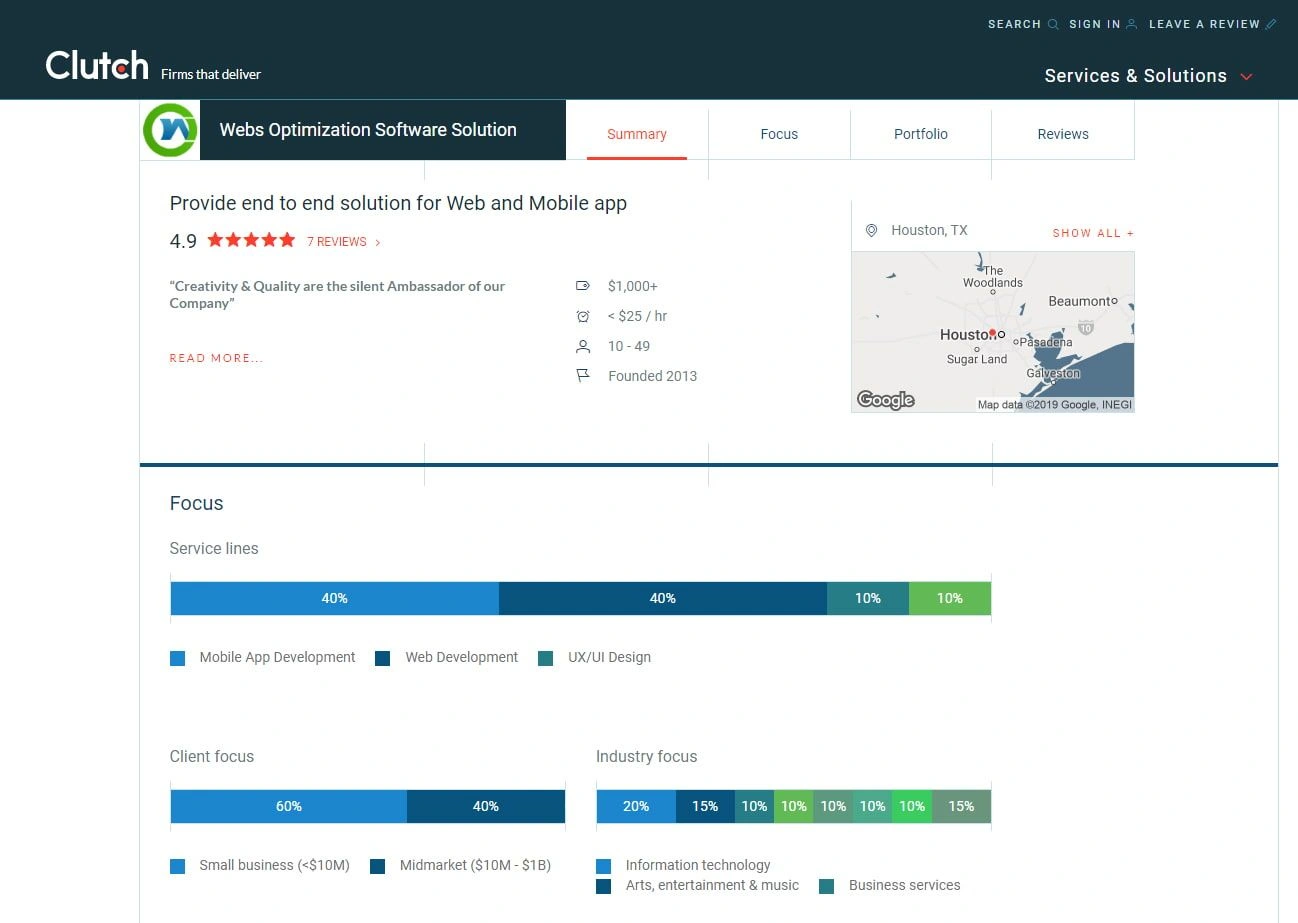The height and width of the screenshot is (923, 1298).
Task: Click the budget tag icon beside $1,000+
Action: (x=583, y=286)
